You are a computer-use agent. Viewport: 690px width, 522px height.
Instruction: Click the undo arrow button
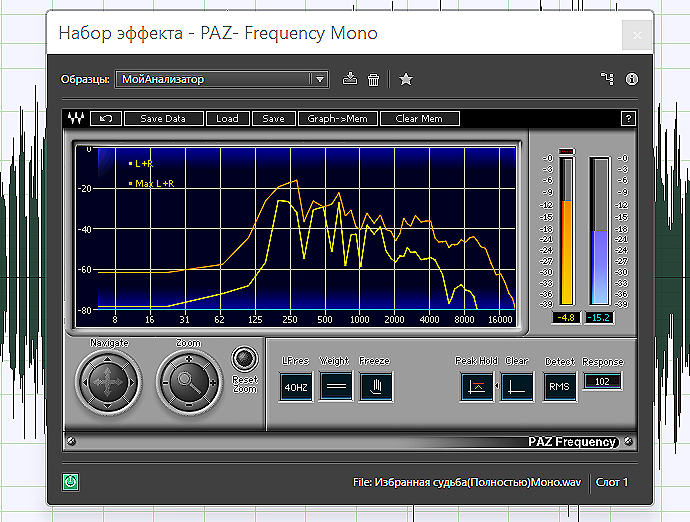coord(106,118)
